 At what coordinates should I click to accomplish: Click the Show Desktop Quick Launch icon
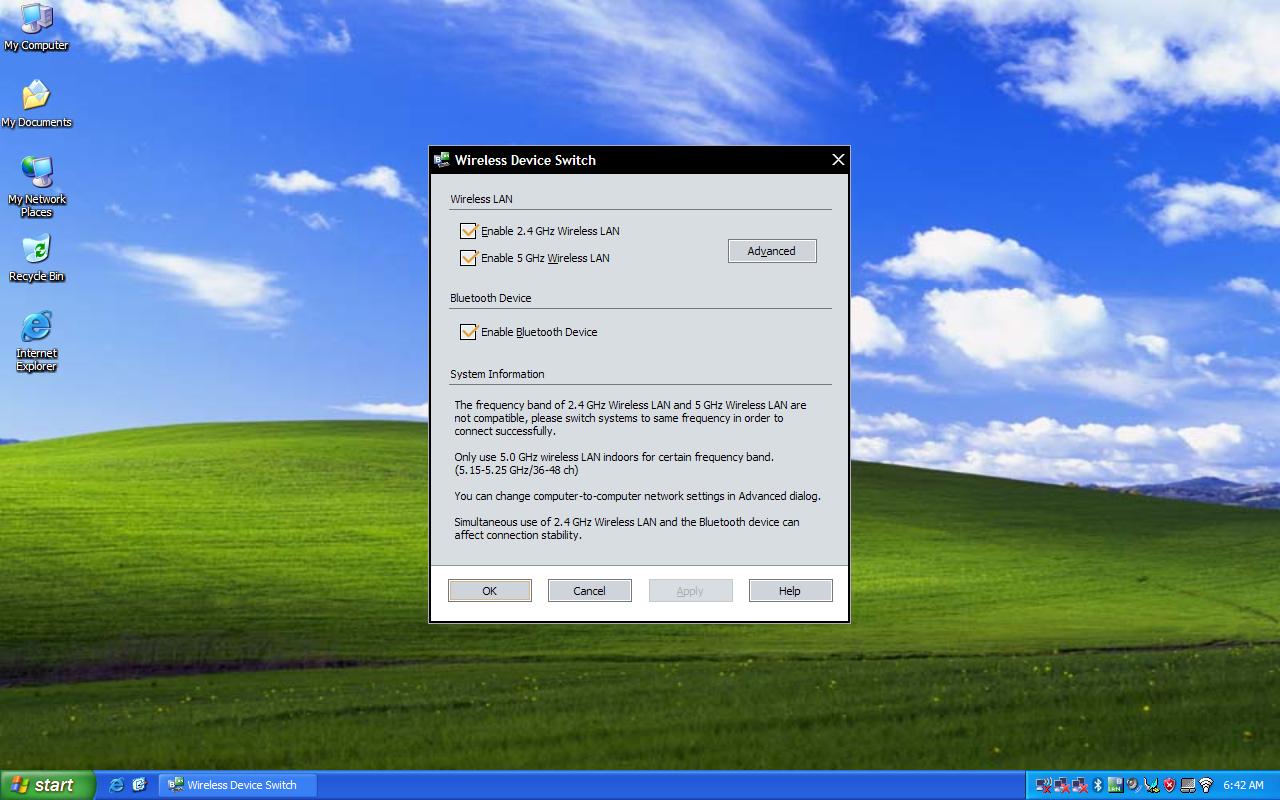[139, 785]
